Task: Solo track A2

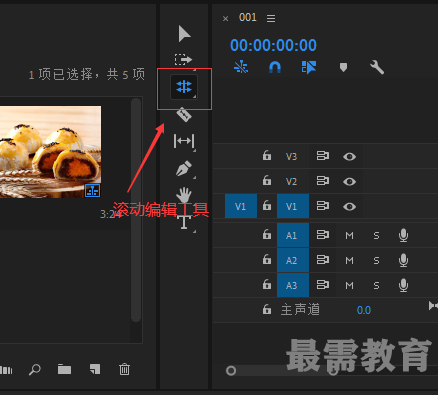Action: click(x=376, y=260)
